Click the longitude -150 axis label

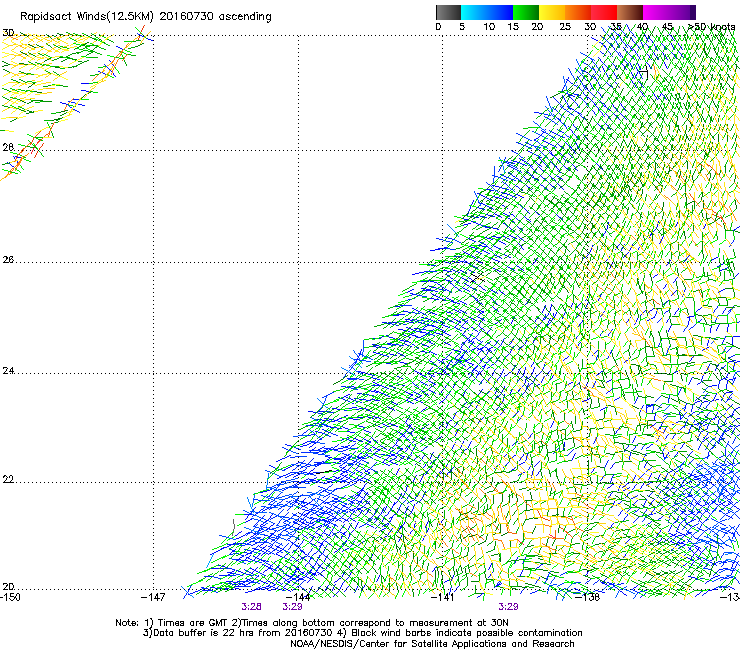[x=10, y=597]
